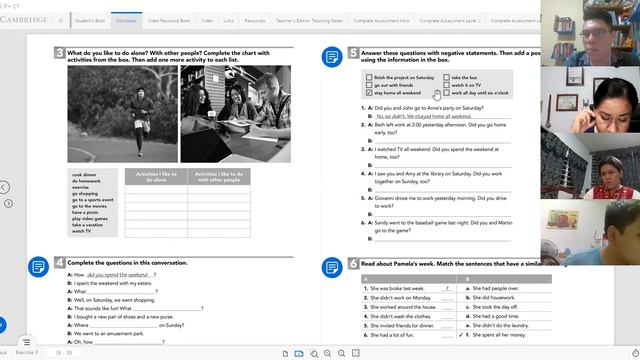
Task: Click match blank for 'She didn't wash the clothes'
Action: point(447,316)
